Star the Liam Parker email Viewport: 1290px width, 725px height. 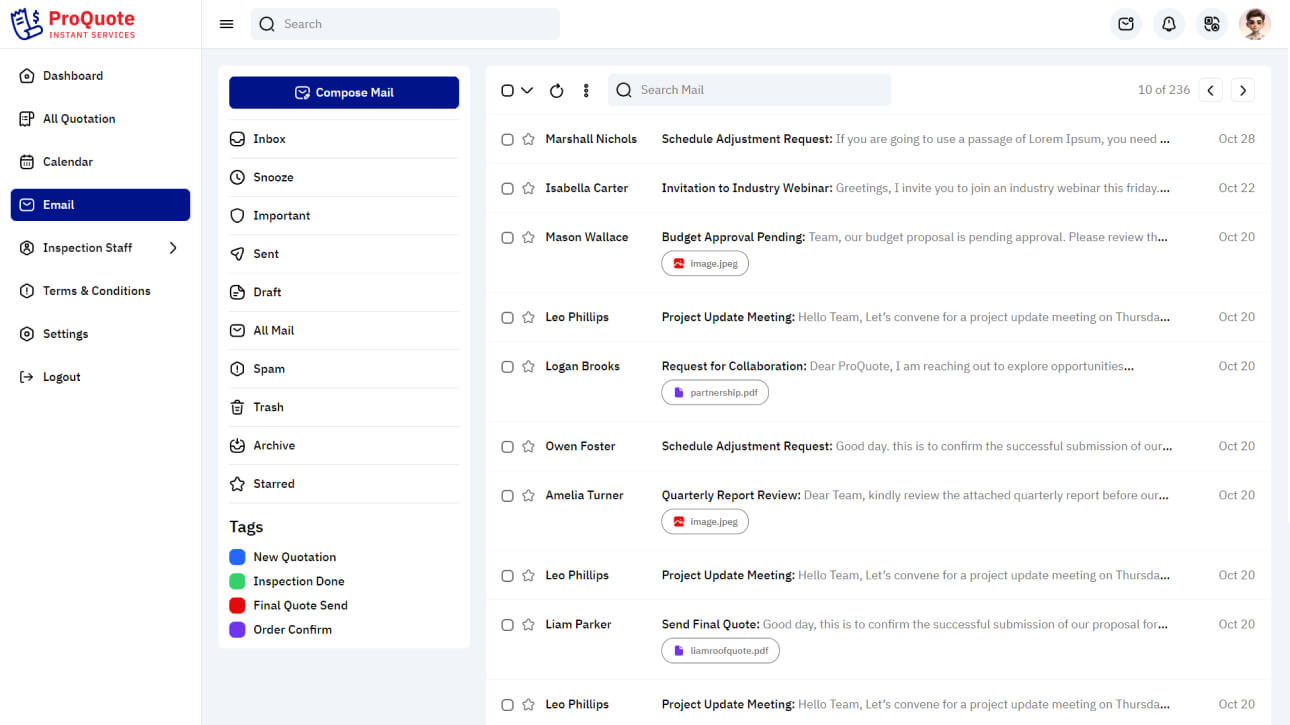(529, 625)
